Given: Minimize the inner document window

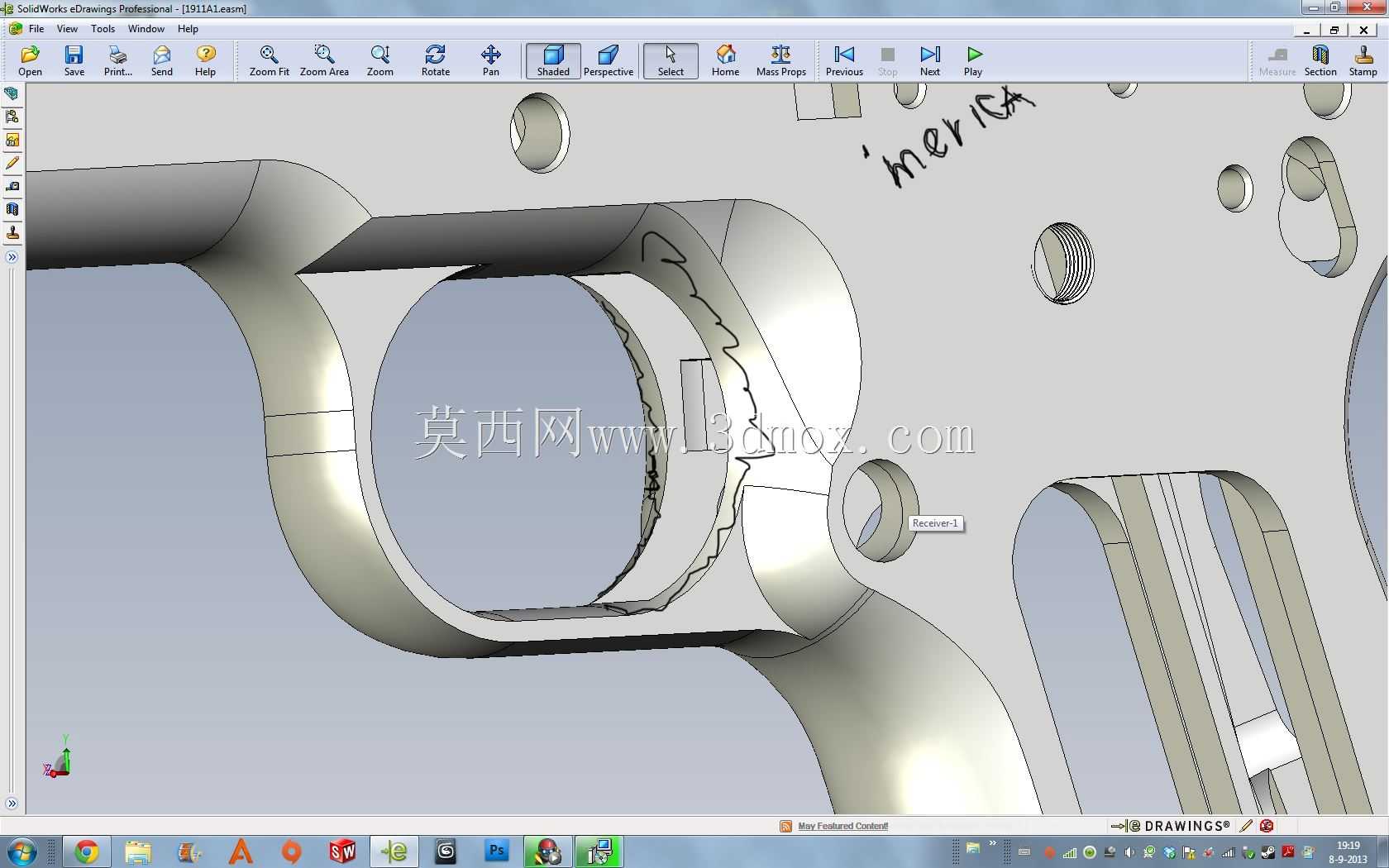Looking at the screenshot, I should (1306, 30).
